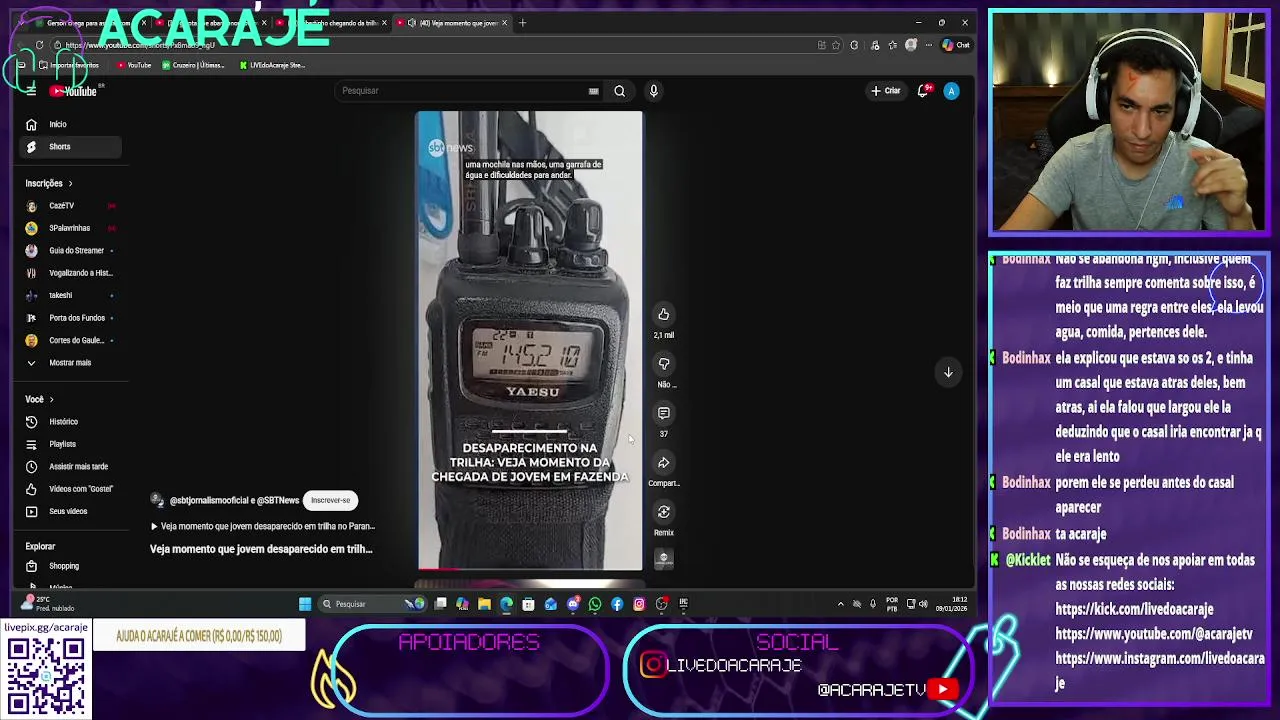Open the YouTube bookmark in favorites bar
This screenshot has width=1280, height=720.
click(x=134, y=65)
